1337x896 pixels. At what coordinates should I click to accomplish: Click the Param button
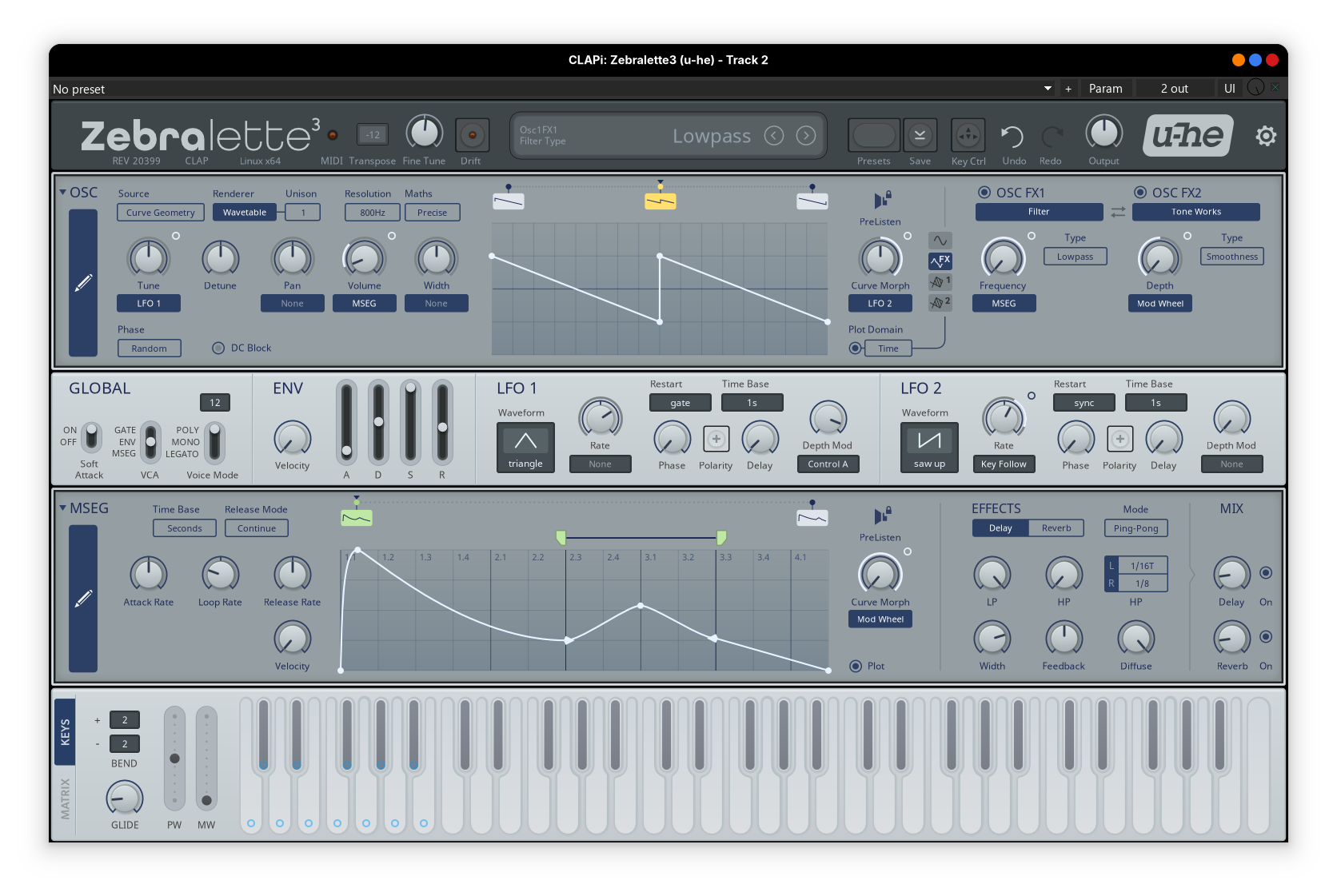[1105, 89]
